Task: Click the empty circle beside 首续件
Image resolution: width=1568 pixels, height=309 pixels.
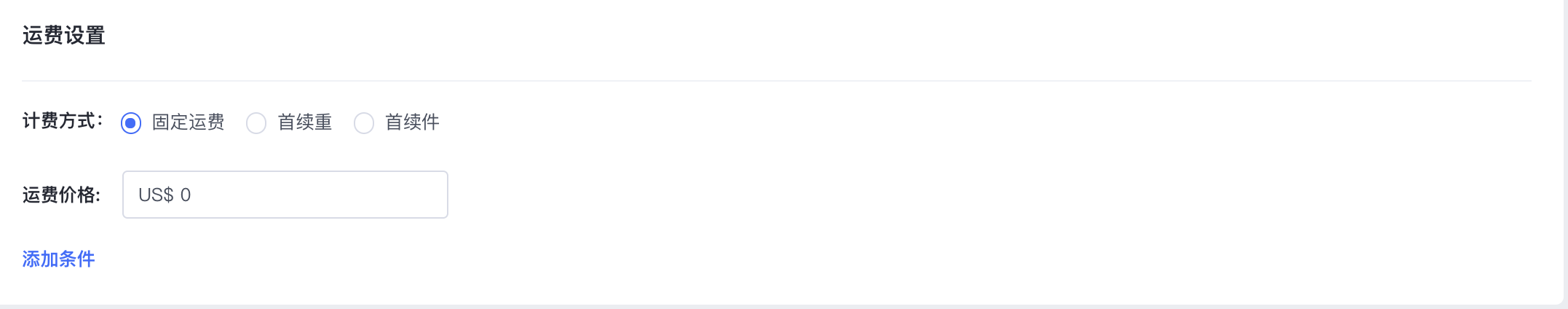Action: point(364,123)
